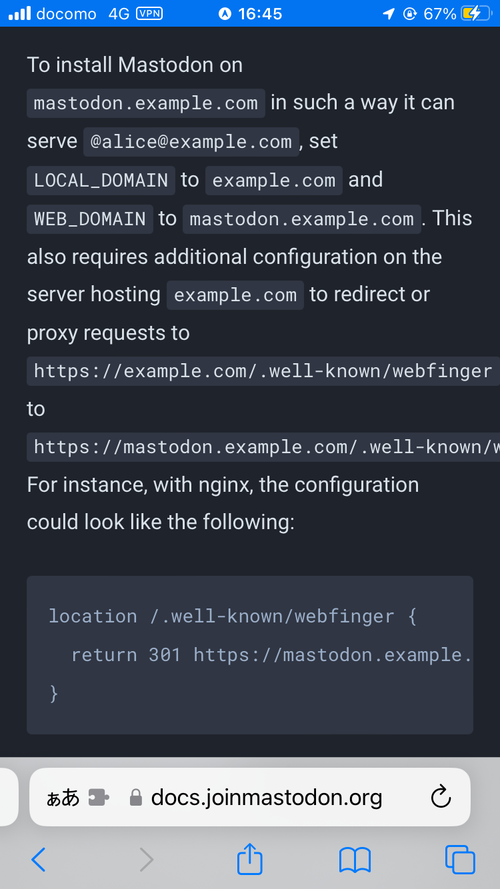
Task: Tap the WEB_DOMAIN code label
Action: click(x=90, y=219)
